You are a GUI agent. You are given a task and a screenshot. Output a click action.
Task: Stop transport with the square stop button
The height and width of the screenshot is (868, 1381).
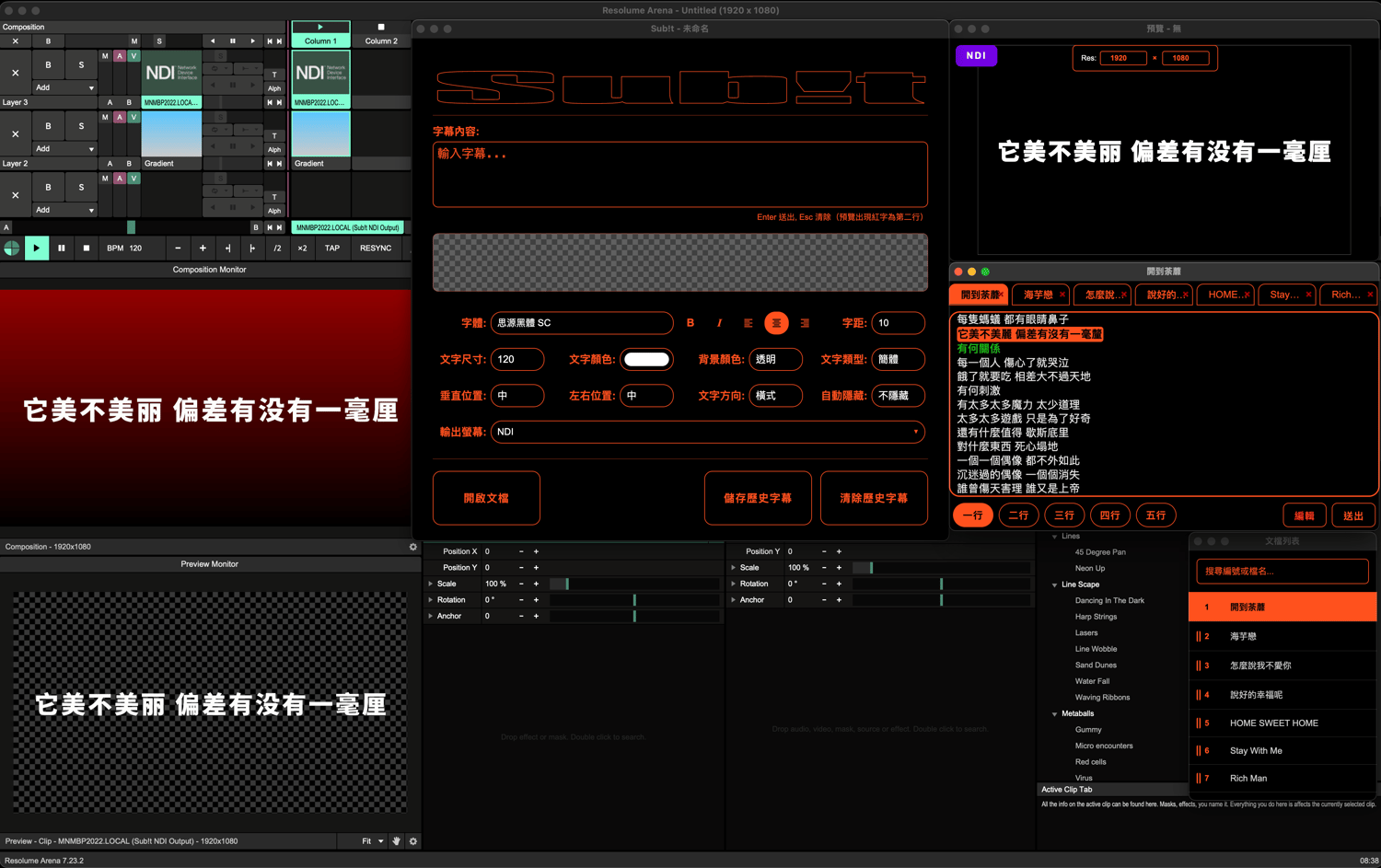[87, 248]
